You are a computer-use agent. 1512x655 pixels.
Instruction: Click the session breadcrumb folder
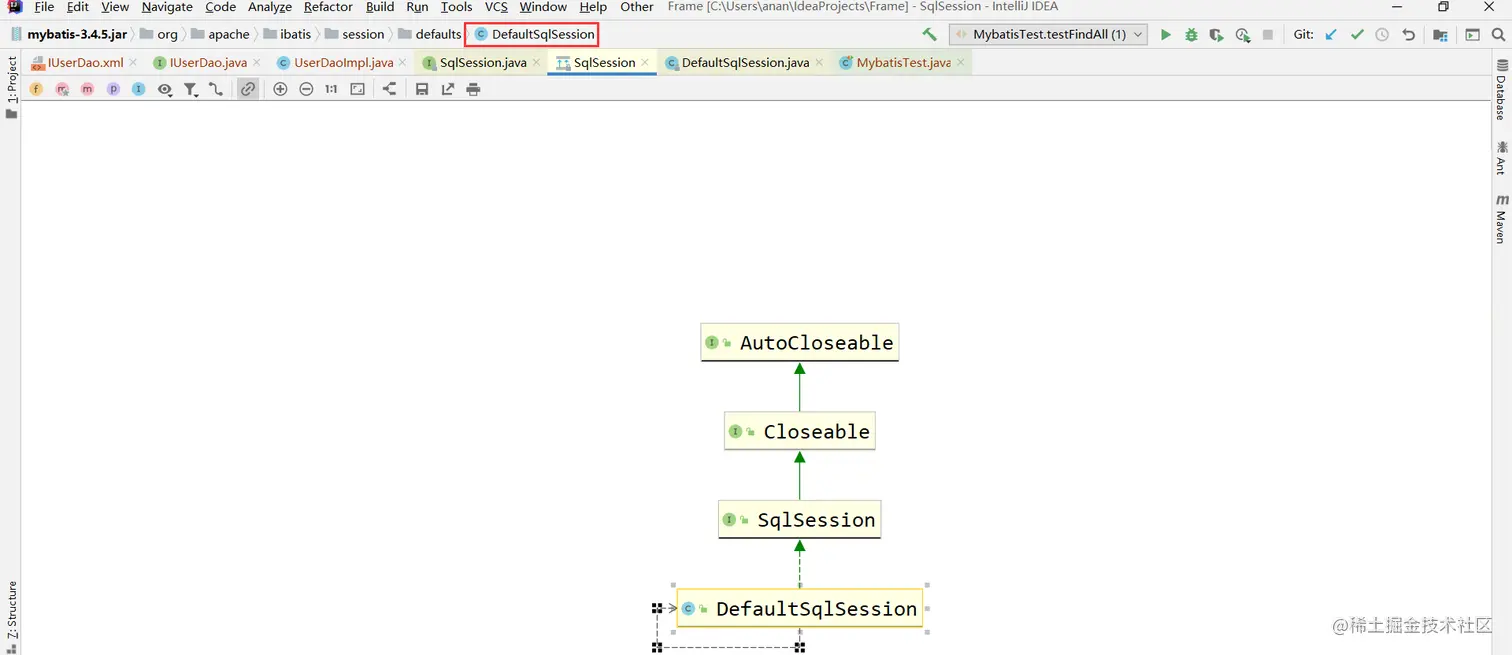[x=354, y=34]
